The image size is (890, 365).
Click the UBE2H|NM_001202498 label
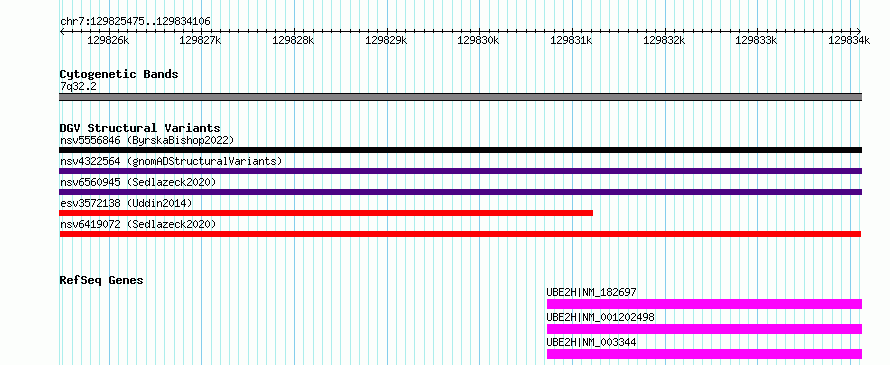(x=601, y=317)
